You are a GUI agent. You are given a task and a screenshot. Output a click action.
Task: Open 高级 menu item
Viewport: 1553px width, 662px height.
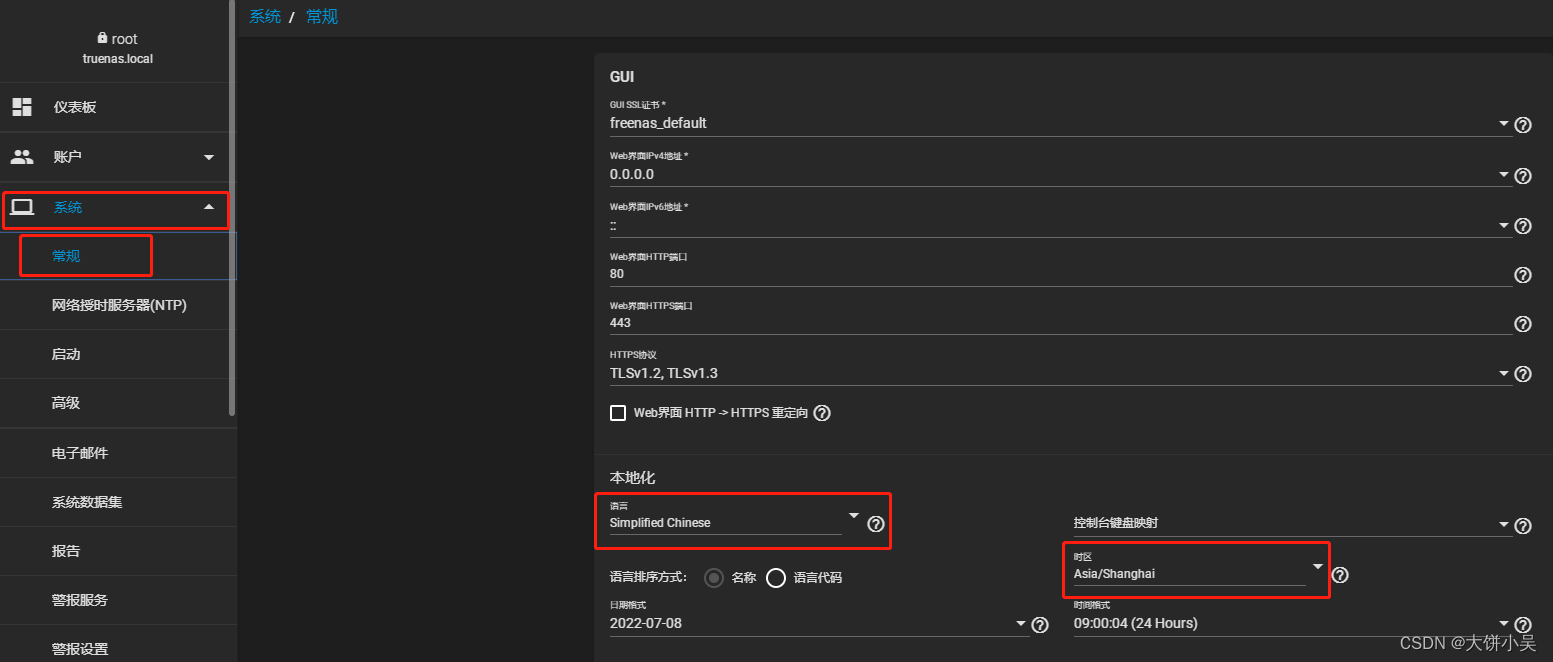click(x=115, y=403)
